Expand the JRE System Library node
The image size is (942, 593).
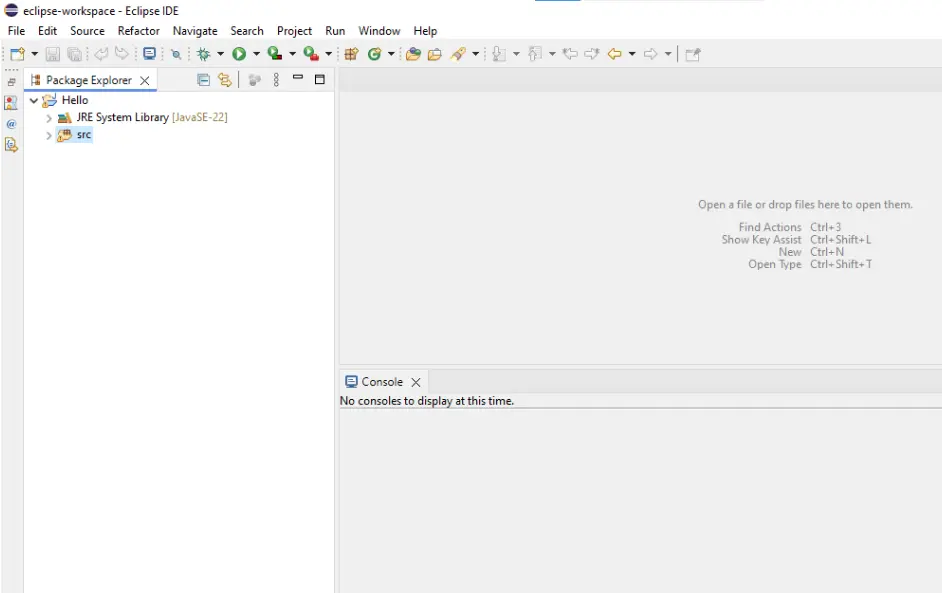pos(49,118)
